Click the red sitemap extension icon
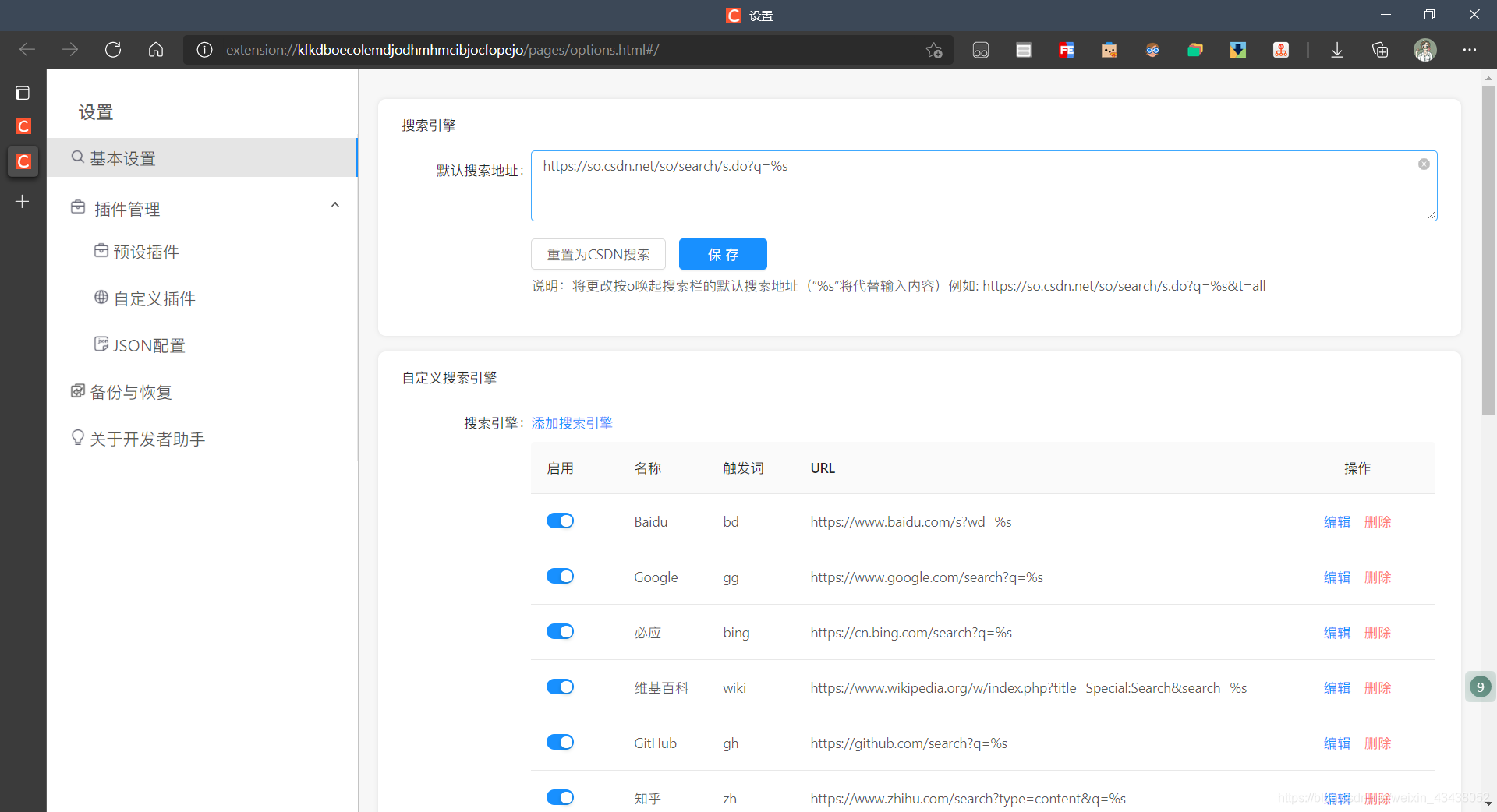Screen dimensions: 1497x812 tap(1281, 50)
